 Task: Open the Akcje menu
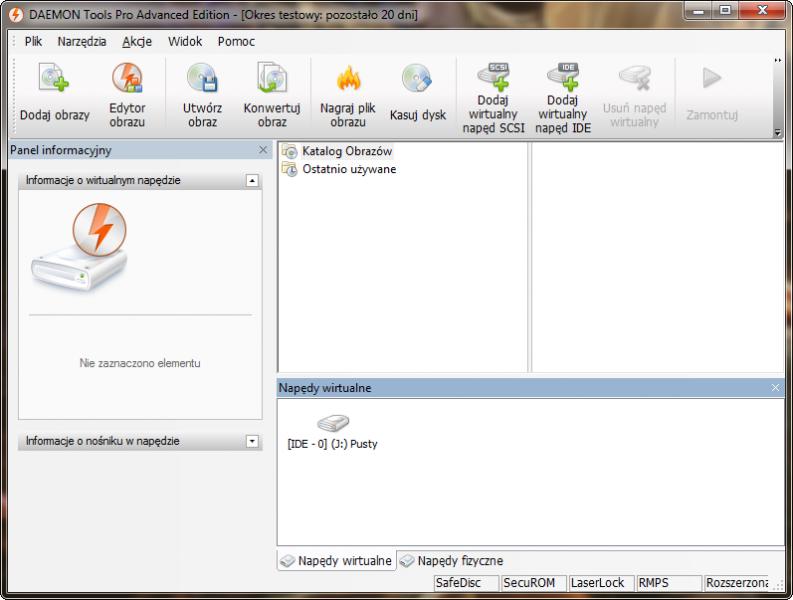coord(137,41)
